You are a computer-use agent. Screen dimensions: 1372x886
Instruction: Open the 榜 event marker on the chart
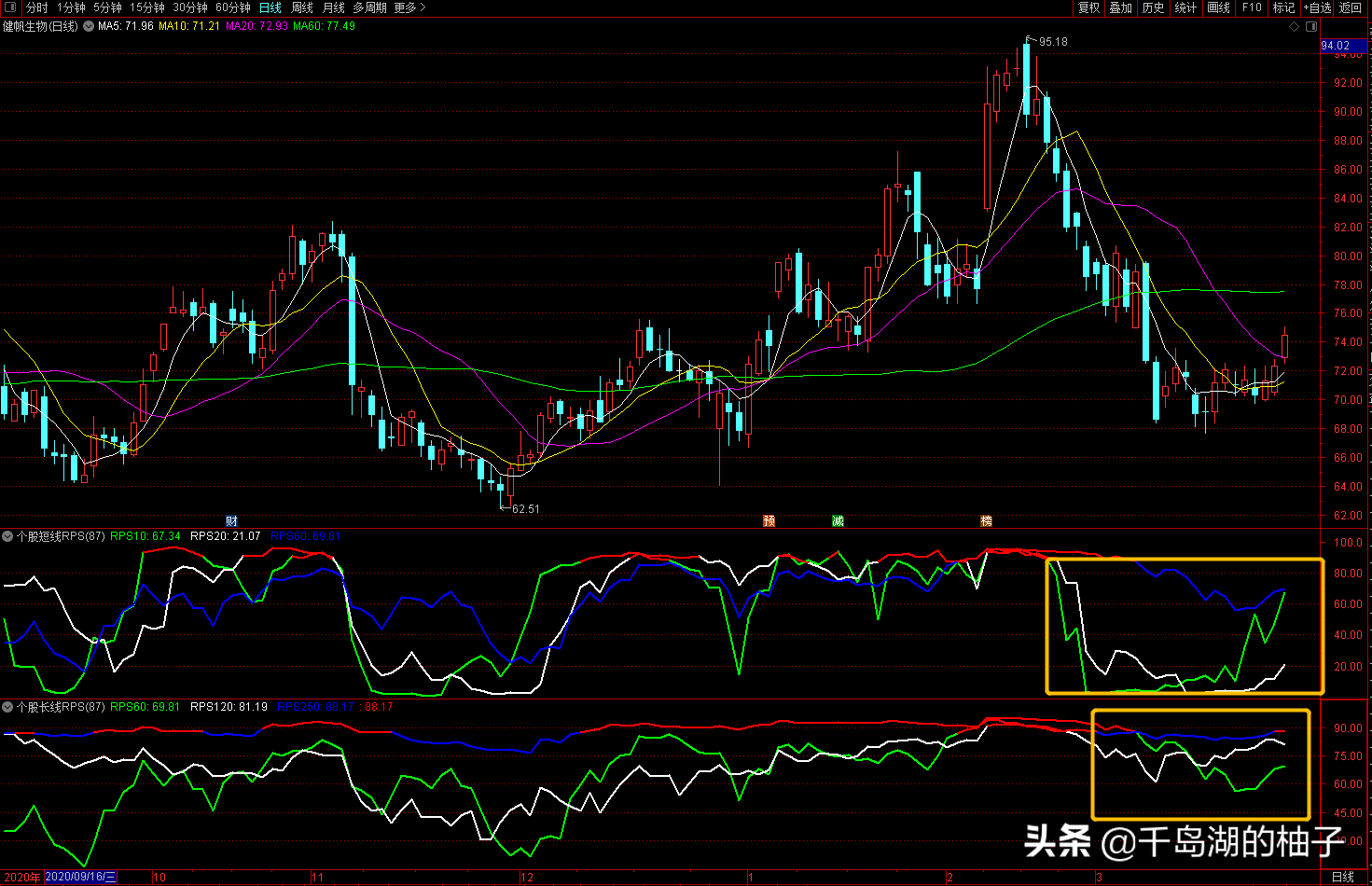click(987, 520)
